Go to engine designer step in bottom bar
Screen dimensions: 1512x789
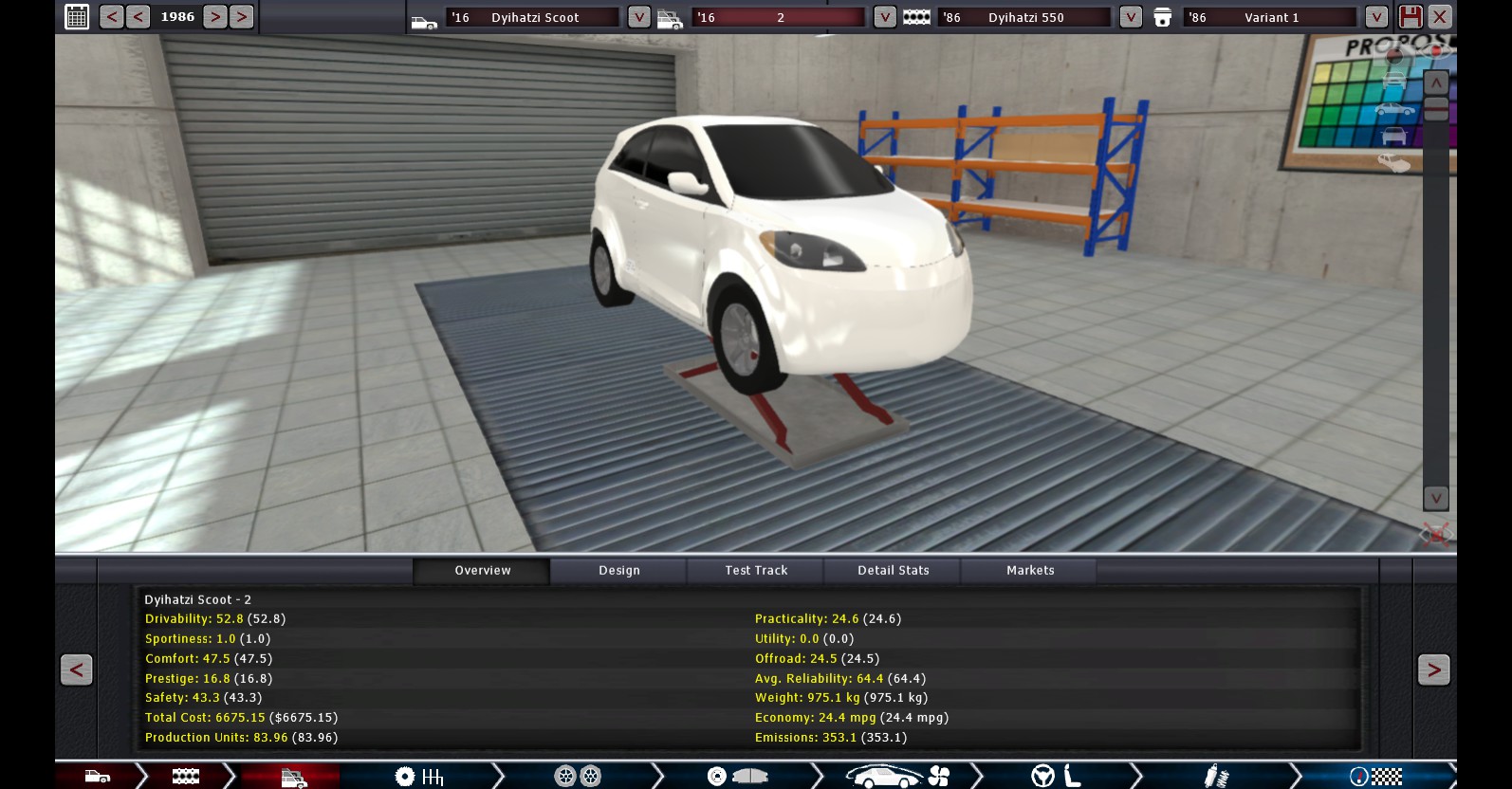pos(186,777)
